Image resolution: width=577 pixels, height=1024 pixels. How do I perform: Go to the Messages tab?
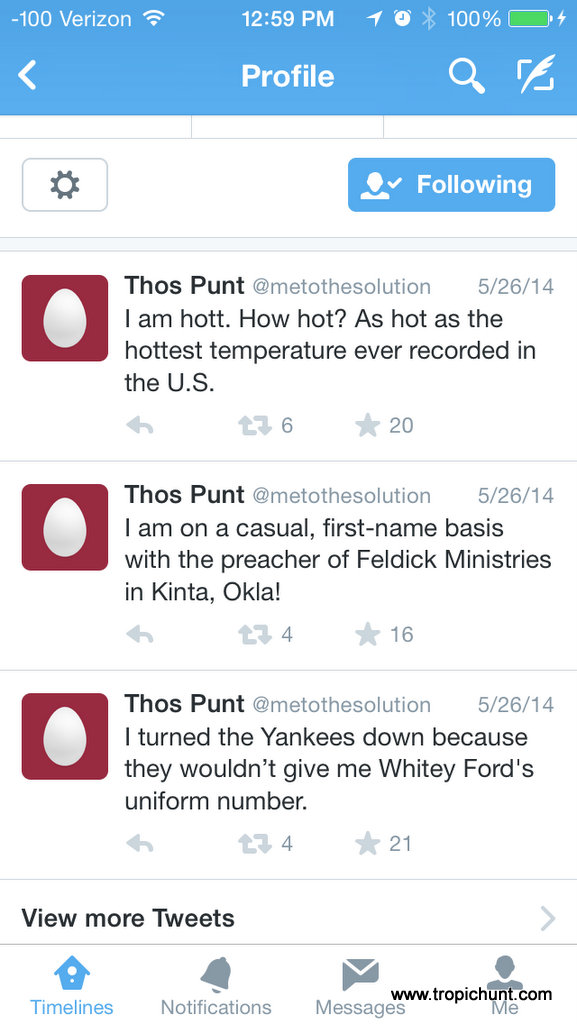point(360,985)
